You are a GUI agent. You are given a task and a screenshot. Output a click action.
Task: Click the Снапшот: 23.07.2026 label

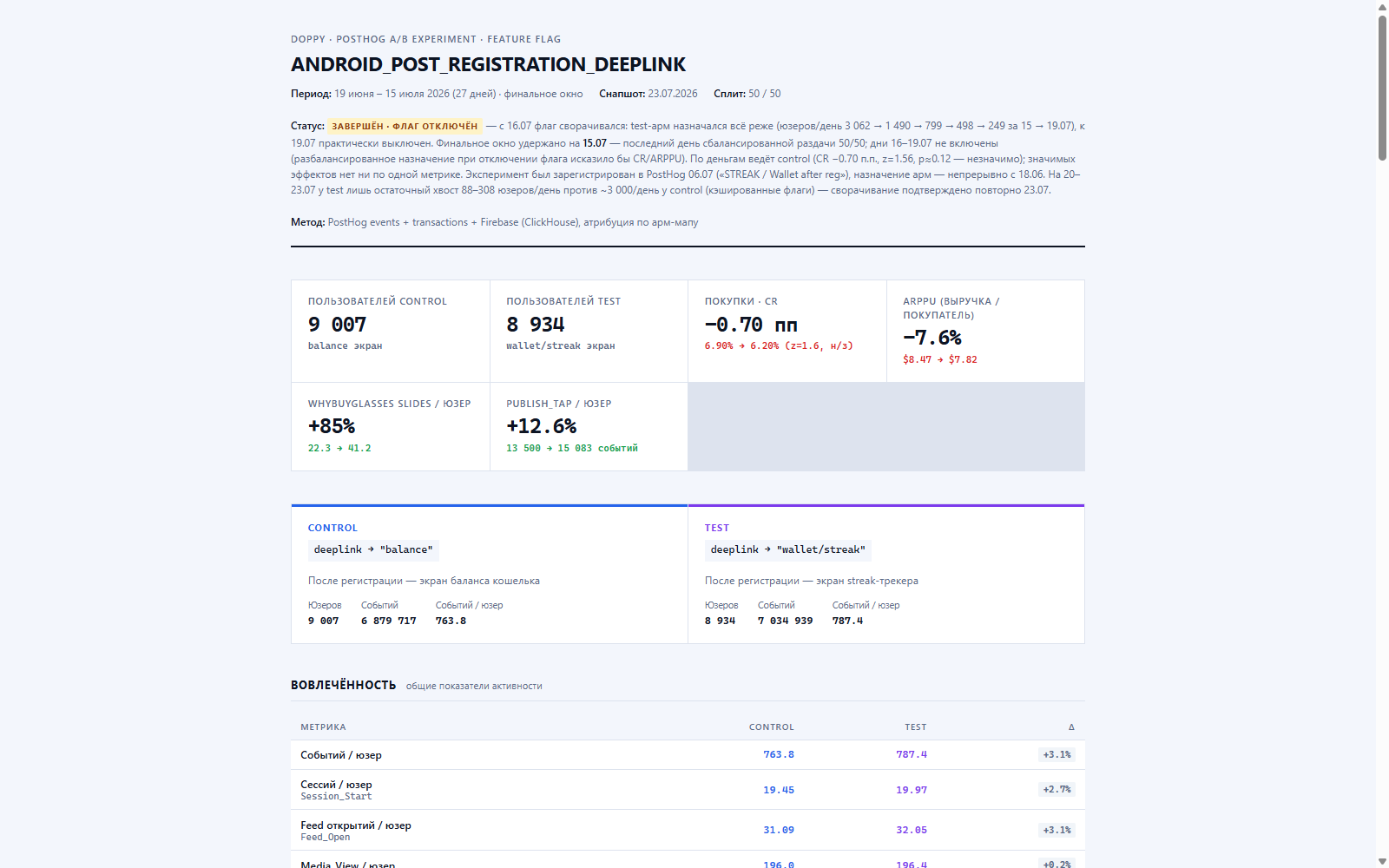tap(648, 94)
